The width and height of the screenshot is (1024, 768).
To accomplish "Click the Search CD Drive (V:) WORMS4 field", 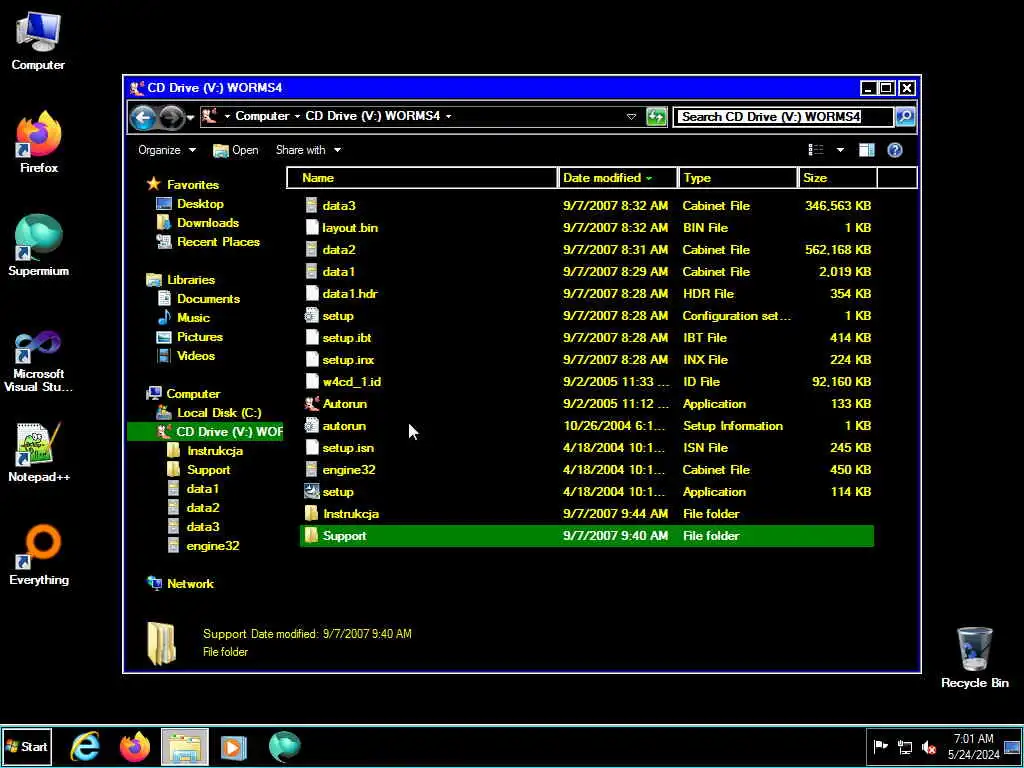I will pos(783,117).
